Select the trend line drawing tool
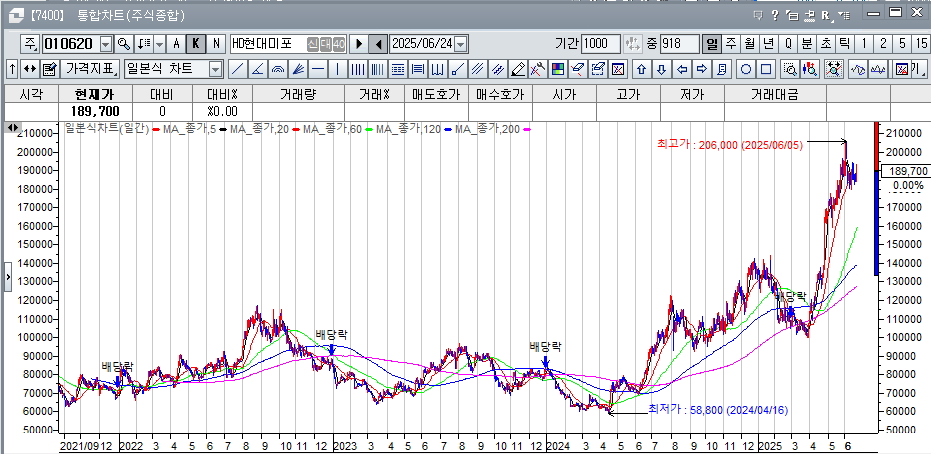 (237, 69)
